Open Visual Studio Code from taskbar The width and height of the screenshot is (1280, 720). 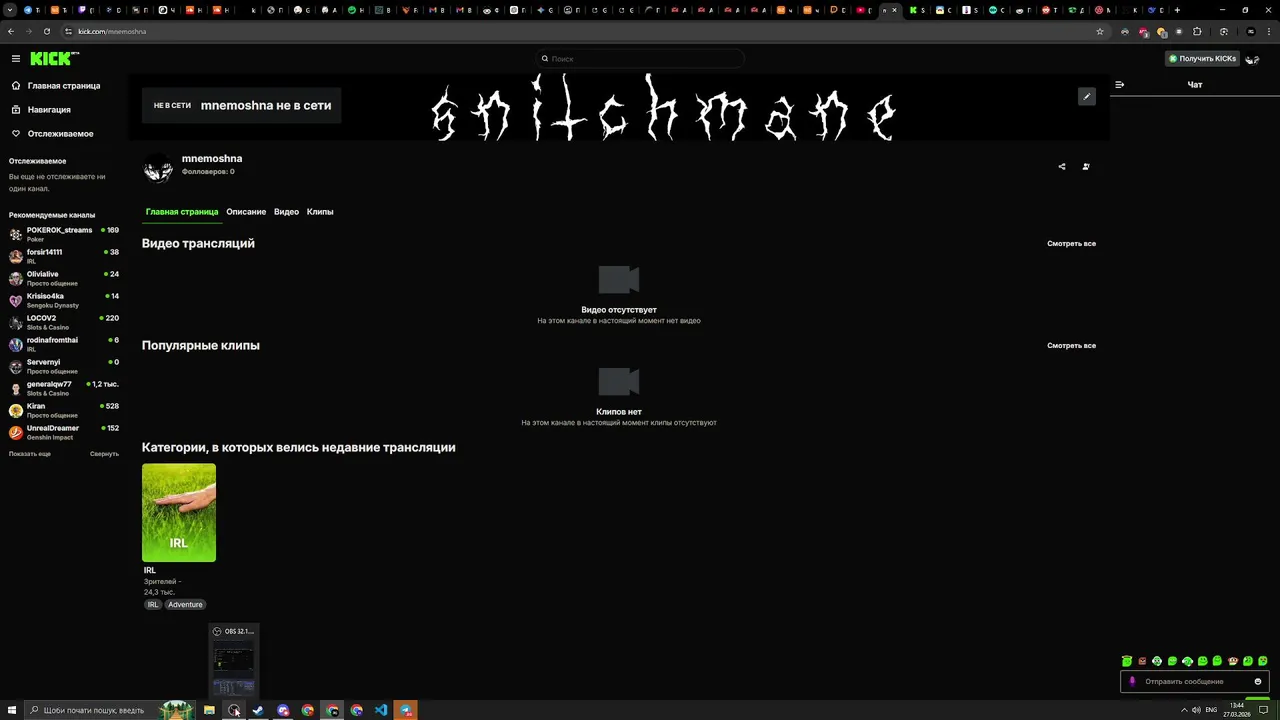[381, 710]
